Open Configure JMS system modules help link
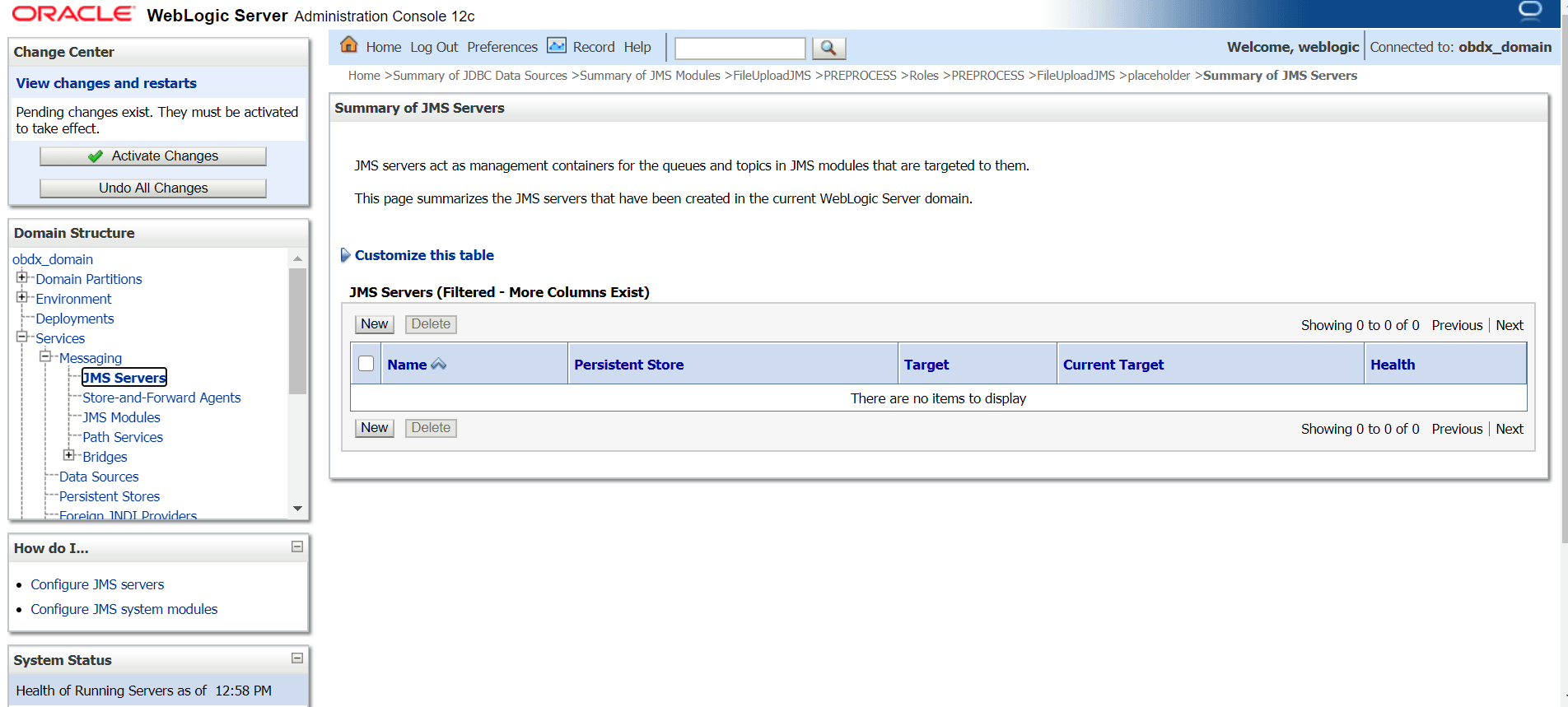 tap(124, 609)
